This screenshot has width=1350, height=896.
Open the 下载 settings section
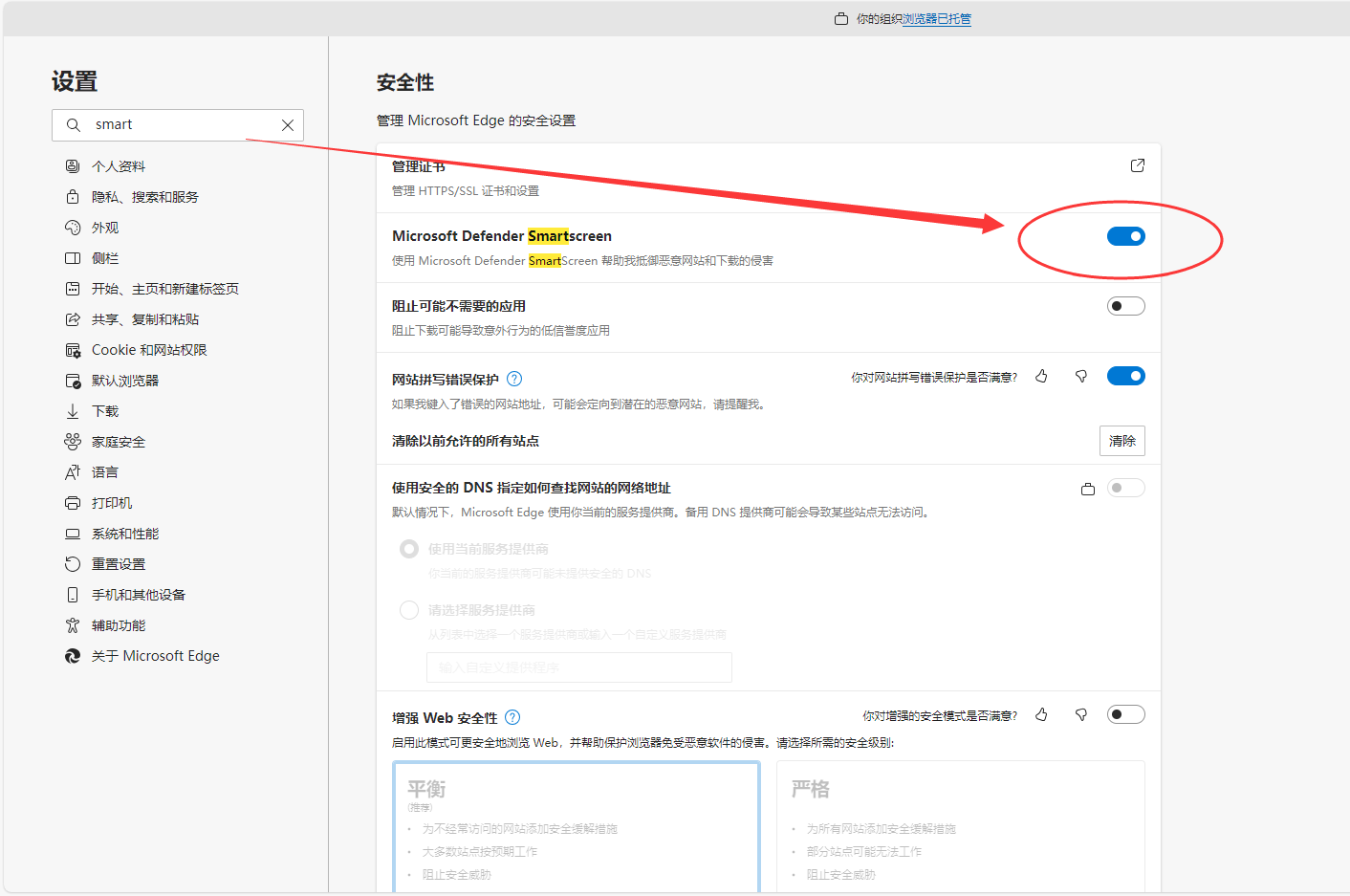[x=105, y=411]
